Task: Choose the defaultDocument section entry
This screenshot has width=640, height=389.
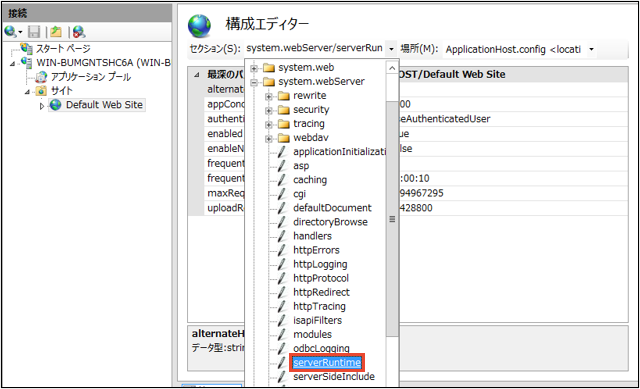Action: 332,208
